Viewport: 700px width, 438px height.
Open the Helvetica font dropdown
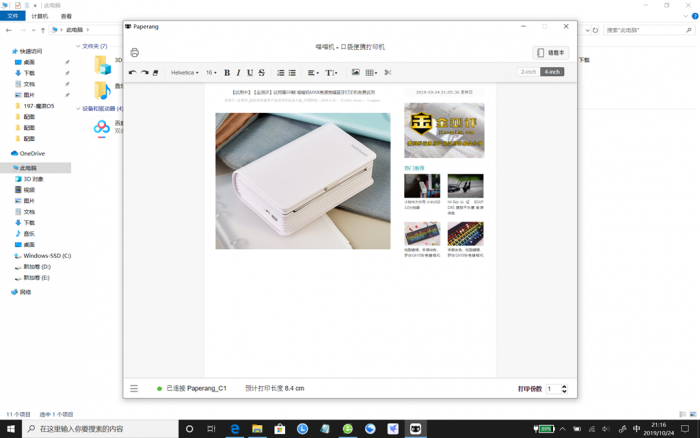tap(184, 73)
